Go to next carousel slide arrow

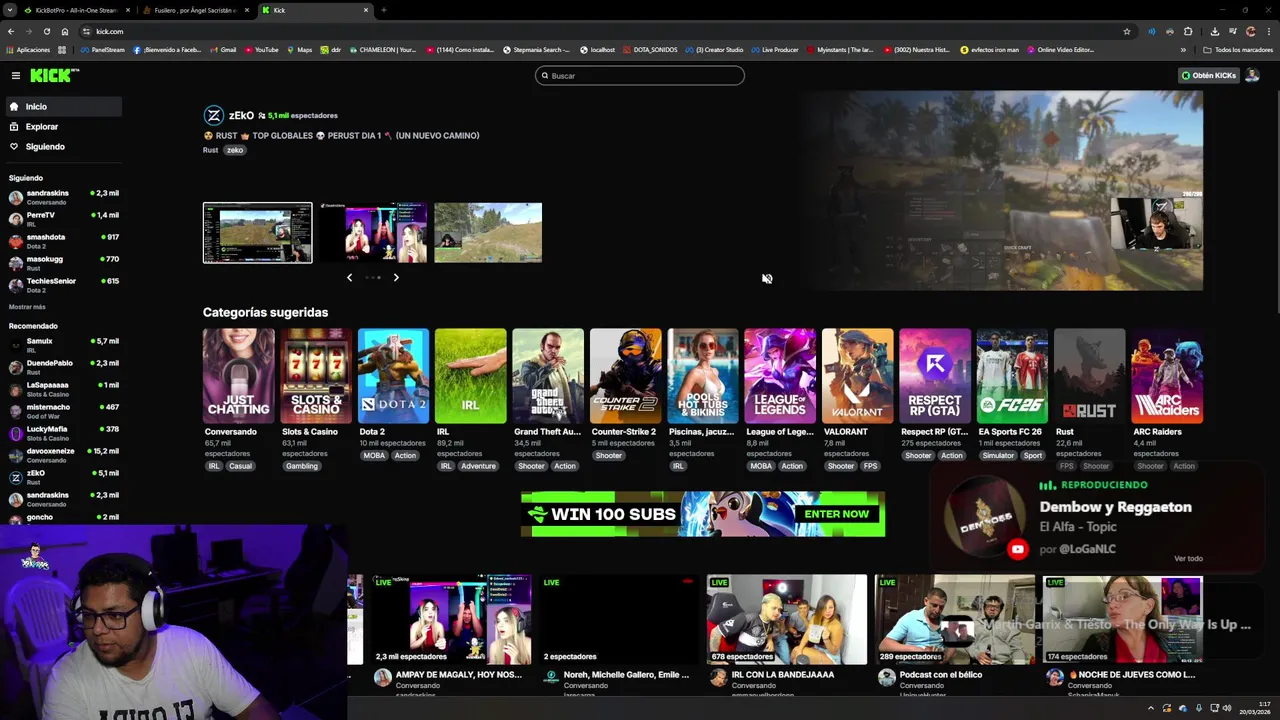pyautogui.click(x=396, y=277)
